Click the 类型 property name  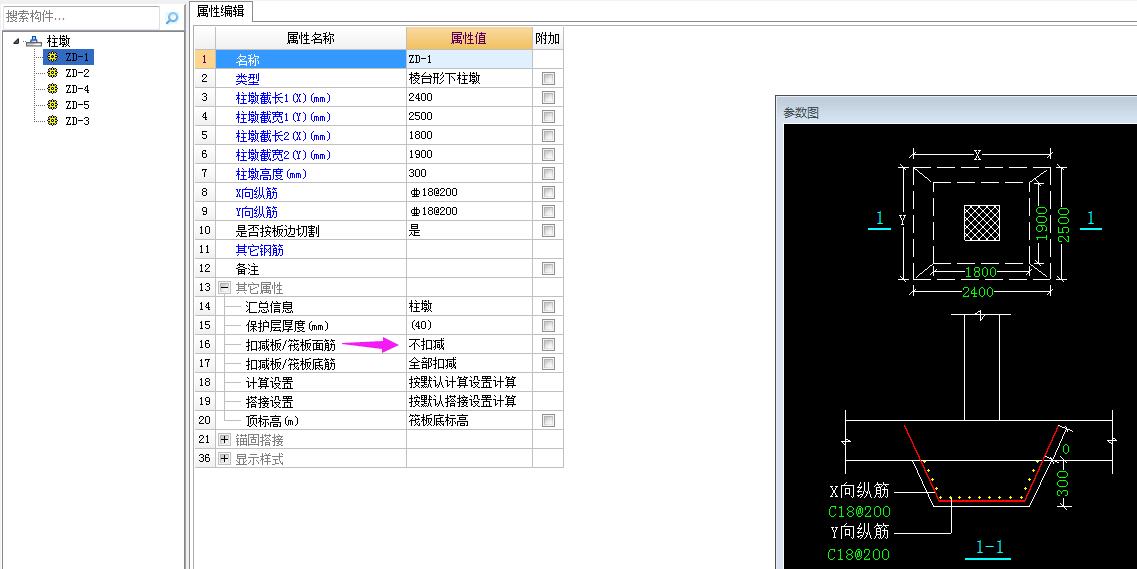tap(247, 79)
